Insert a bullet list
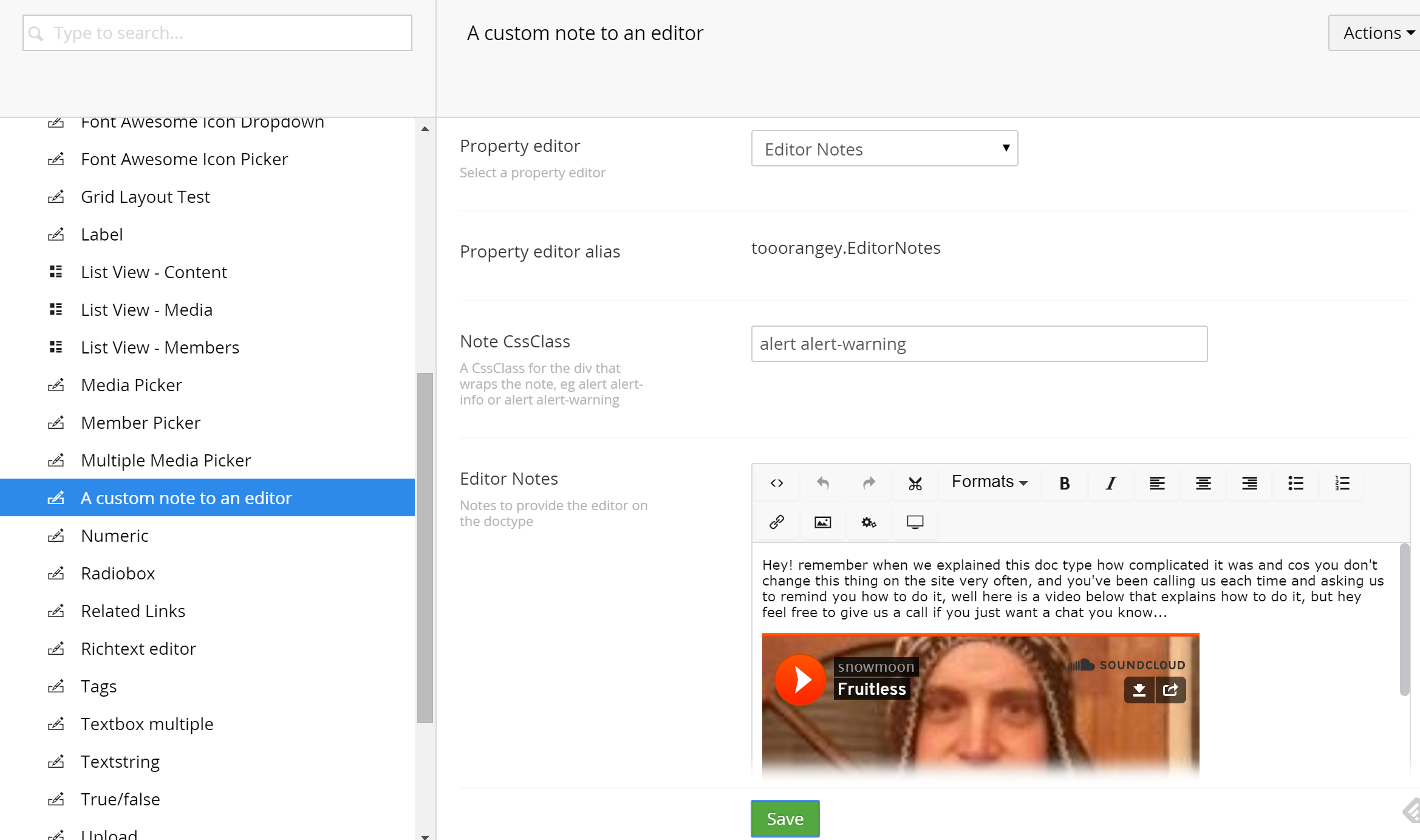This screenshot has height=840, width=1420. [x=1295, y=483]
